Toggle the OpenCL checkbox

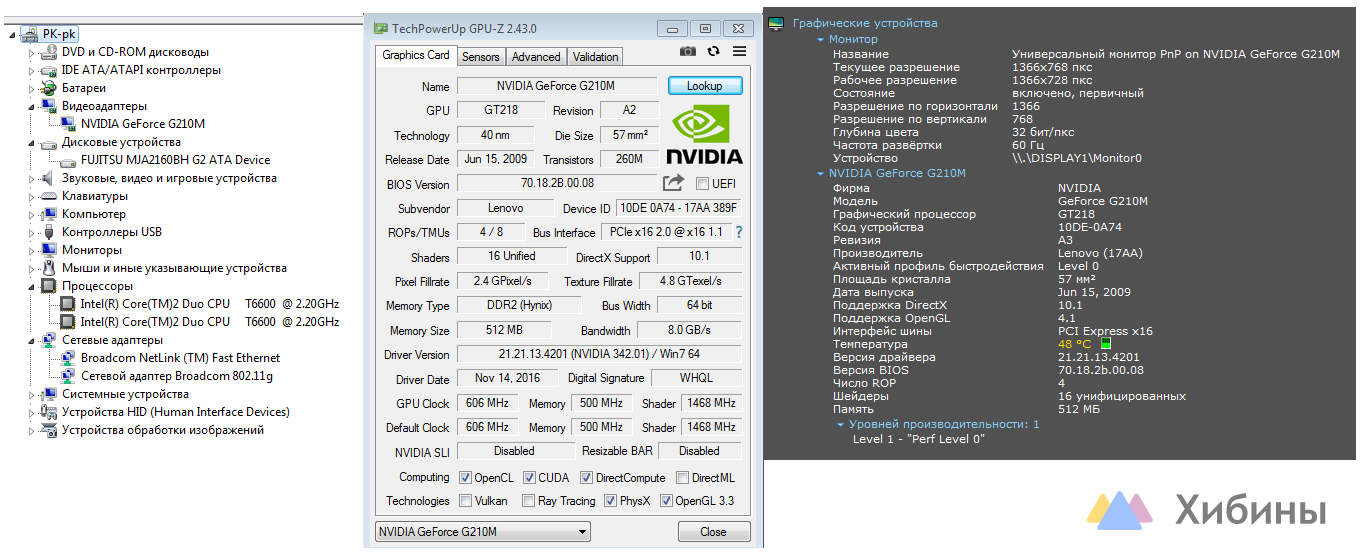pos(465,478)
